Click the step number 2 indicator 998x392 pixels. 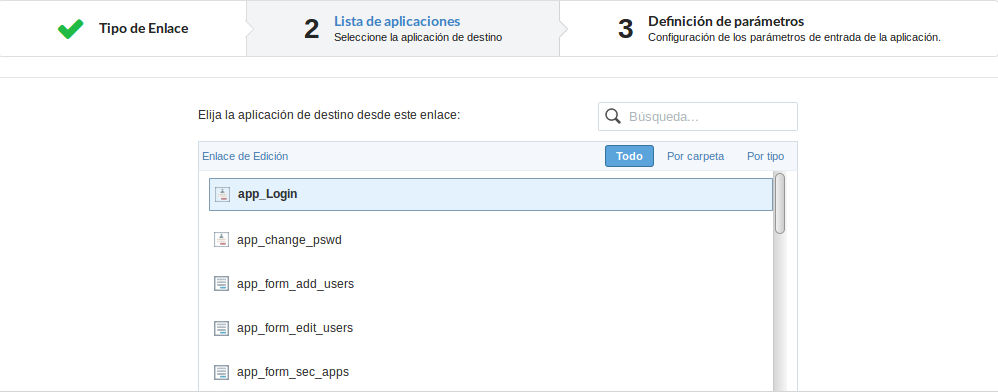pos(311,29)
